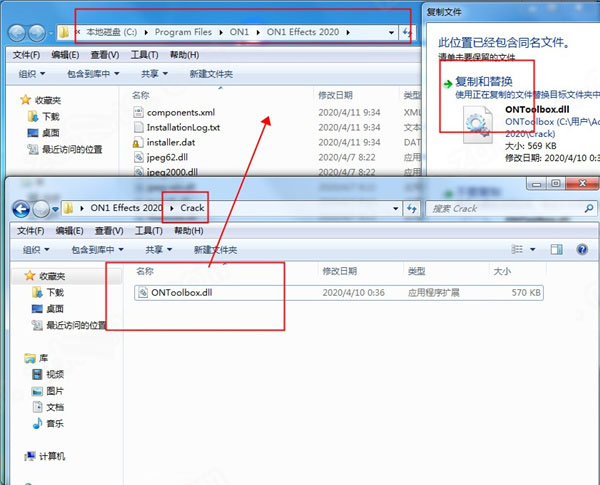Click the search magnifier icon

click(x=589, y=208)
